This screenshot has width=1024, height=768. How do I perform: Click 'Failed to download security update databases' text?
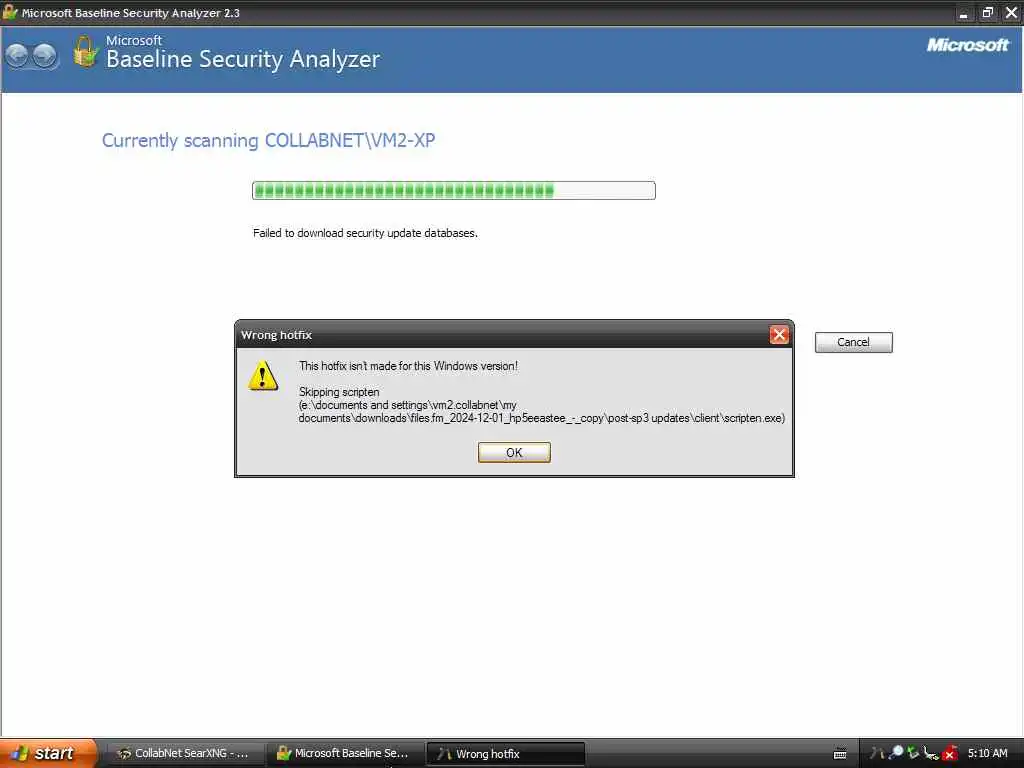click(365, 233)
